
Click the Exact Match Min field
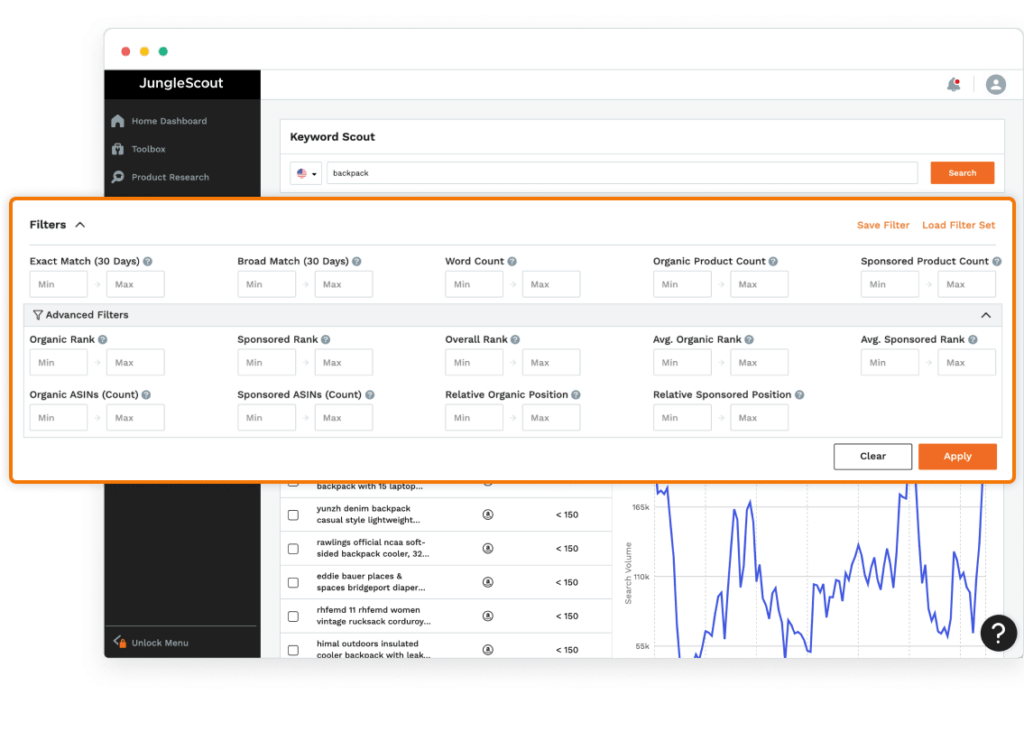tap(58, 284)
